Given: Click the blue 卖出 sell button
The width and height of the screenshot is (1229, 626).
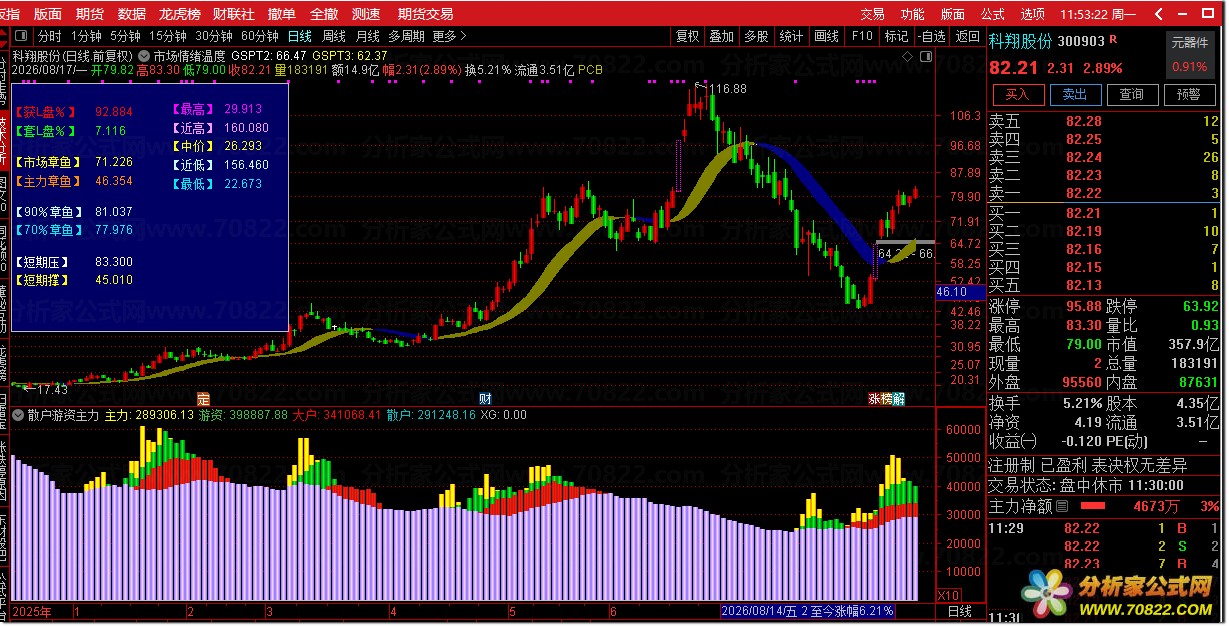Looking at the screenshot, I should 1075,94.
